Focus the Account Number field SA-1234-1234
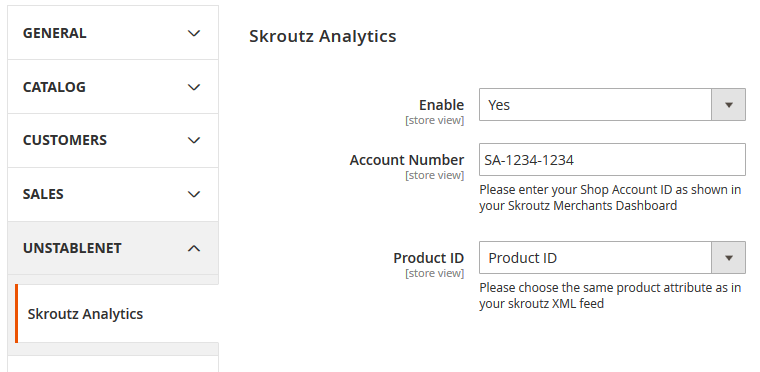 [x=612, y=160]
